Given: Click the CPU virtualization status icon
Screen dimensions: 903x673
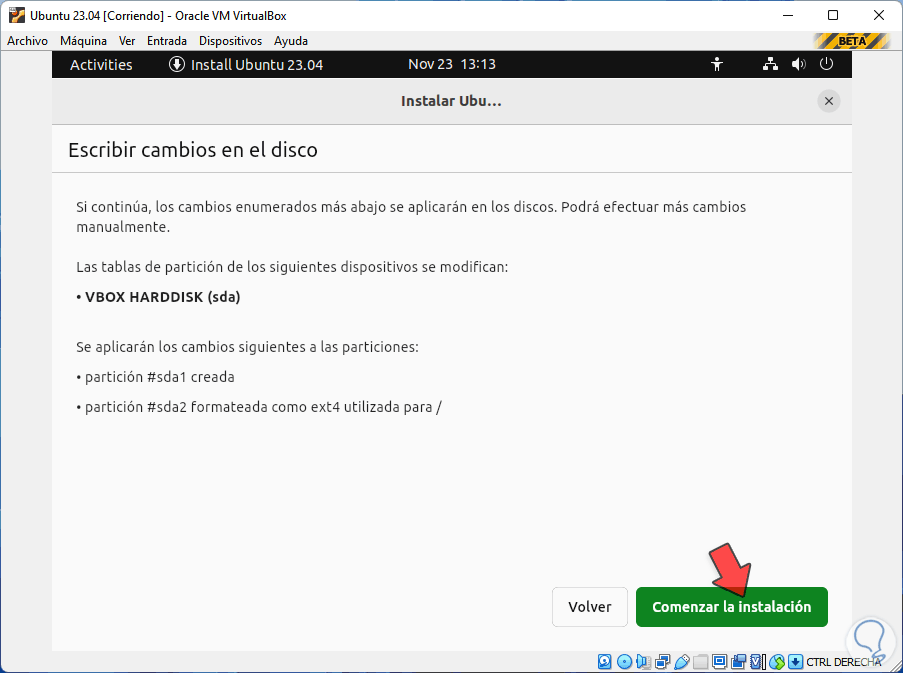Looking at the screenshot, I should click(x=757, y=661).
